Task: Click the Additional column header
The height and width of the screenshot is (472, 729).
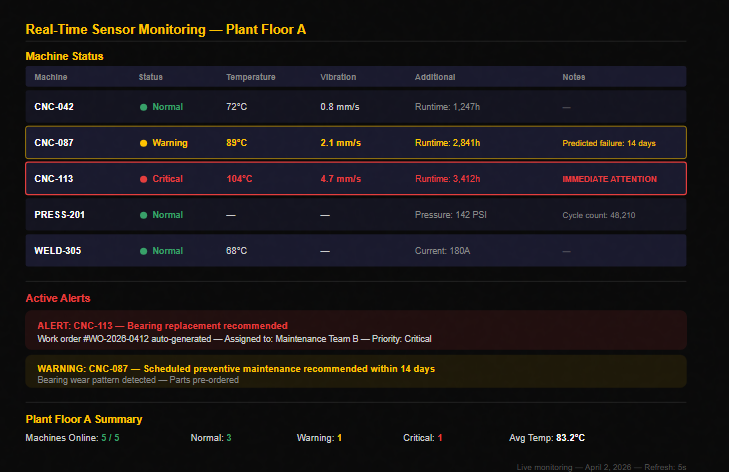Action: 435,77
